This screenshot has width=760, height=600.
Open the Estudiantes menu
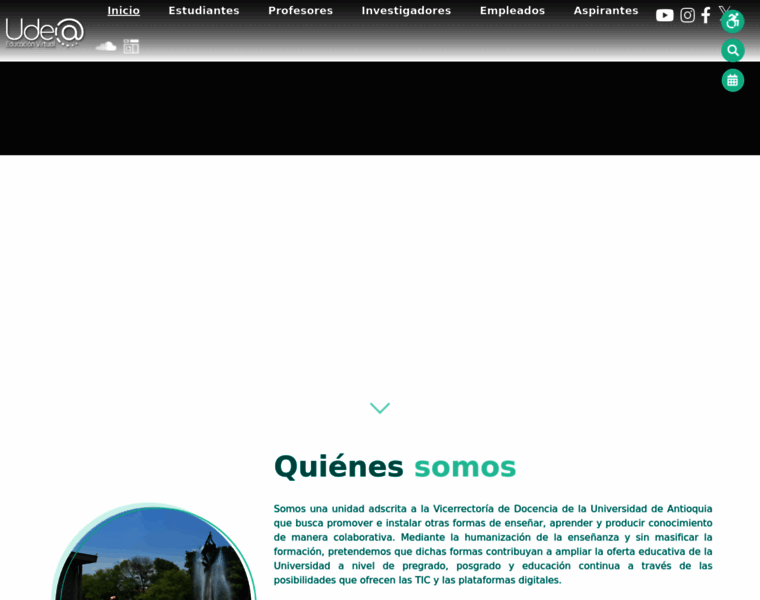pos(204,10)
